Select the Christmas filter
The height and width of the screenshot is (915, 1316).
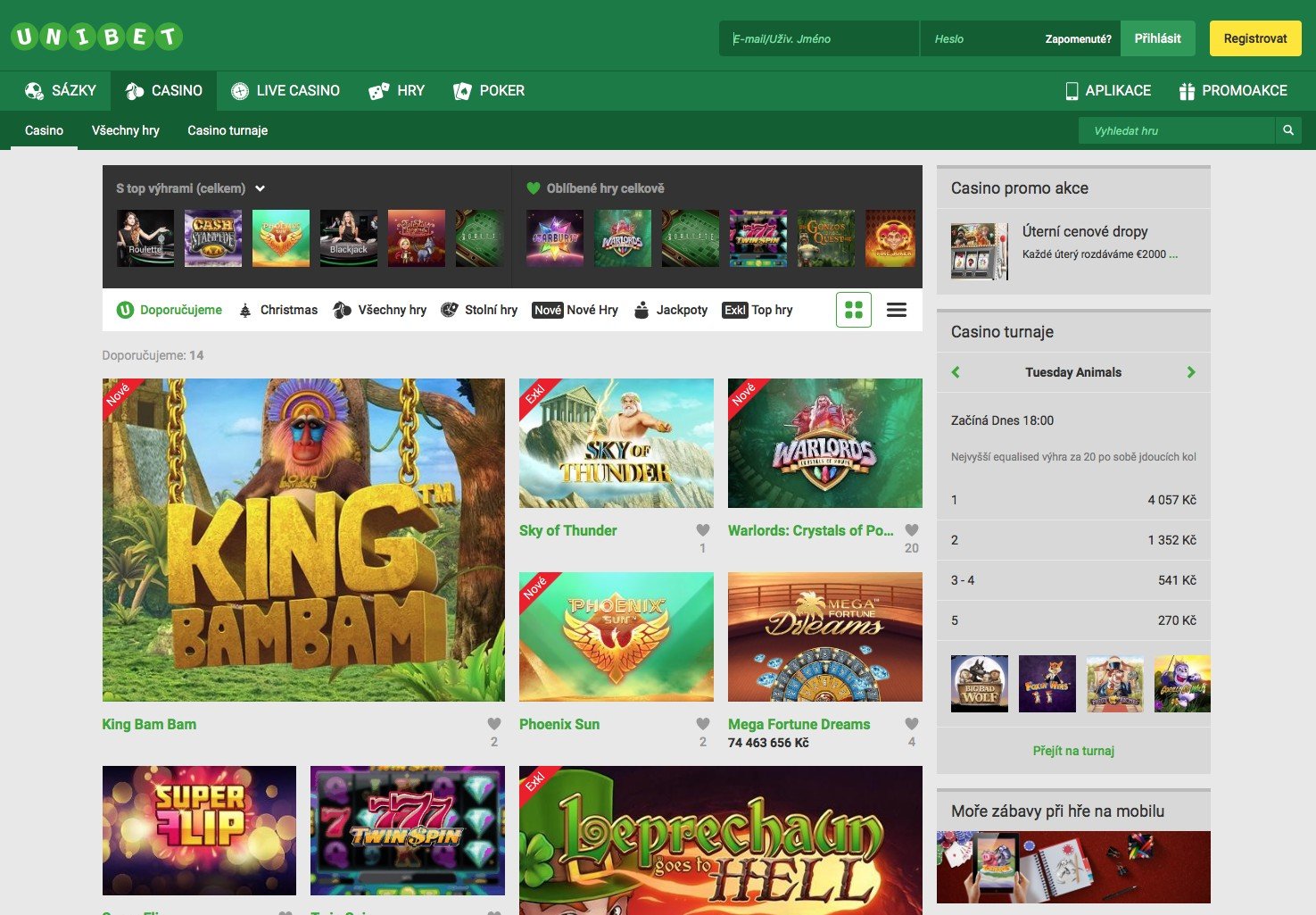[x=277, y=310]
